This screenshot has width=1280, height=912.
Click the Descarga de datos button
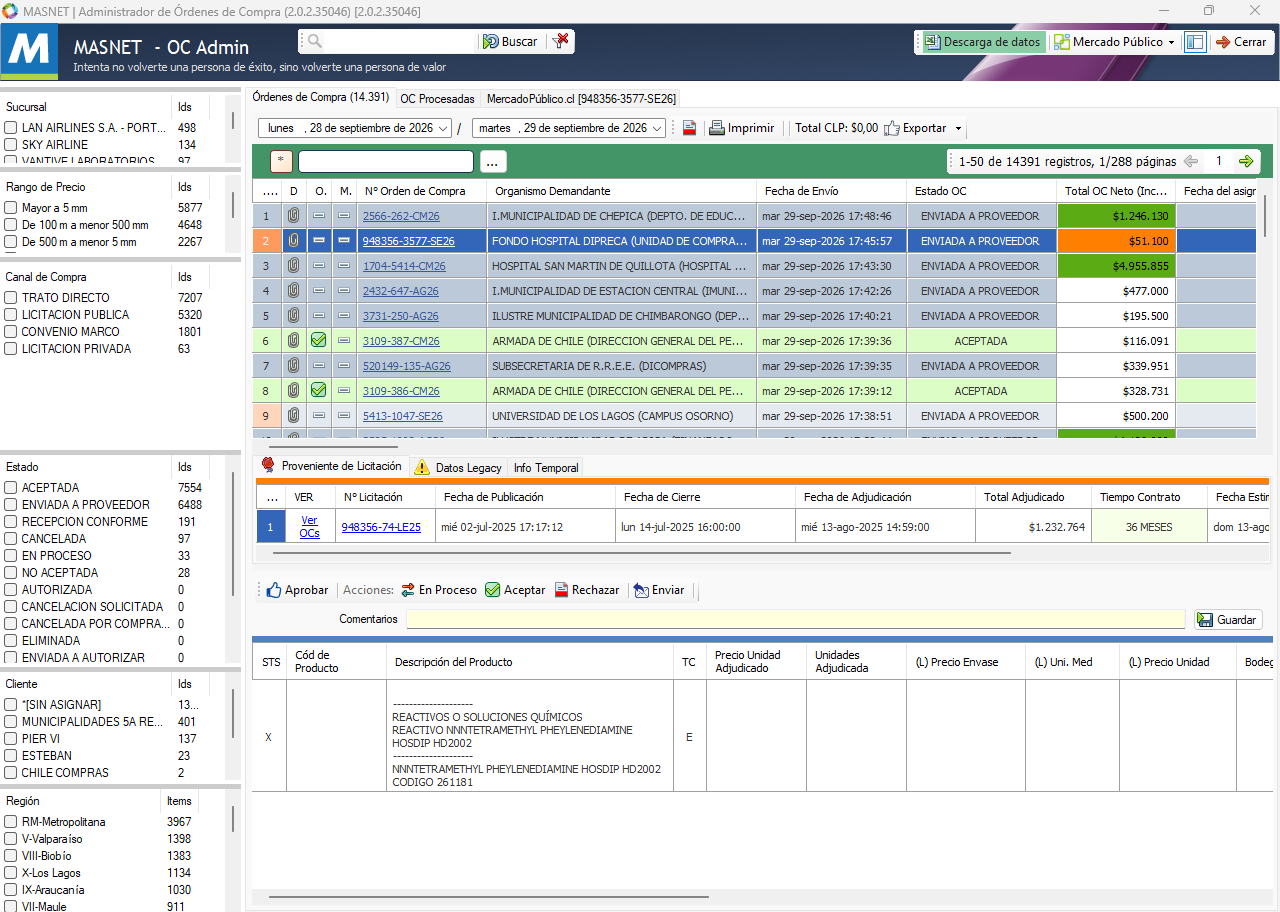(x=981, y=42)
